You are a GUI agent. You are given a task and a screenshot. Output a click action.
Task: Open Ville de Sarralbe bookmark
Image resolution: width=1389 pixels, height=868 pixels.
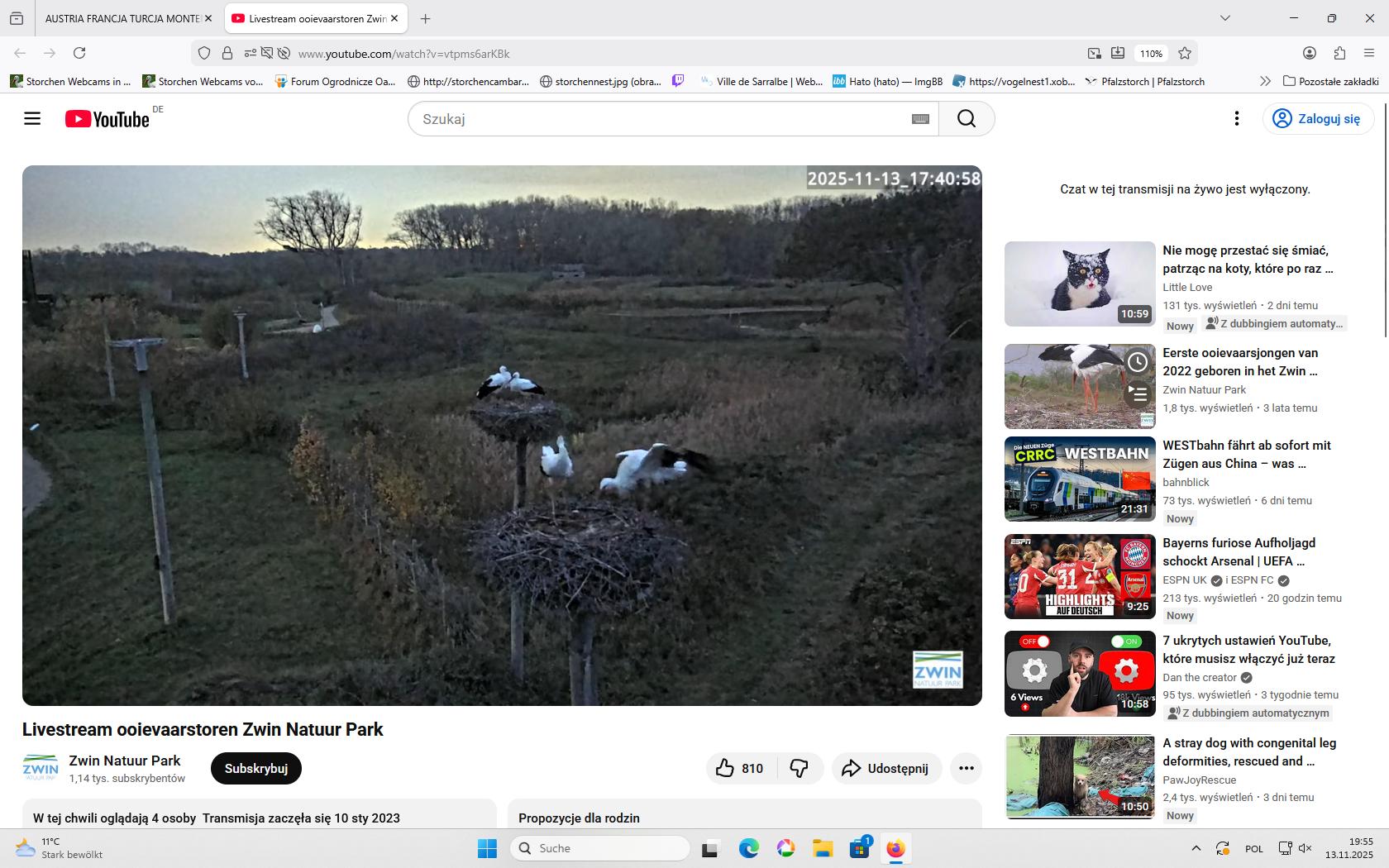click(761, 81)
